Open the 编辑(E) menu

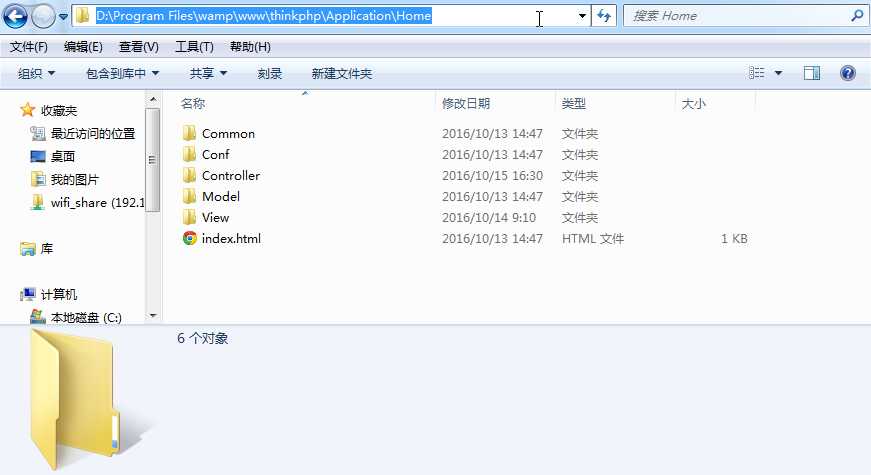tap(83, 47)
